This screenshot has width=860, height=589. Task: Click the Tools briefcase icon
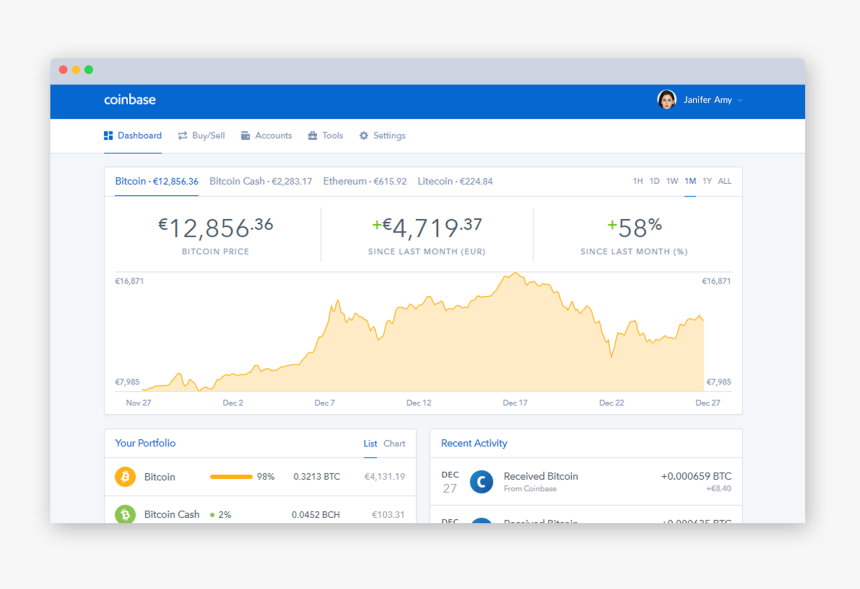(x=312, y=135)
